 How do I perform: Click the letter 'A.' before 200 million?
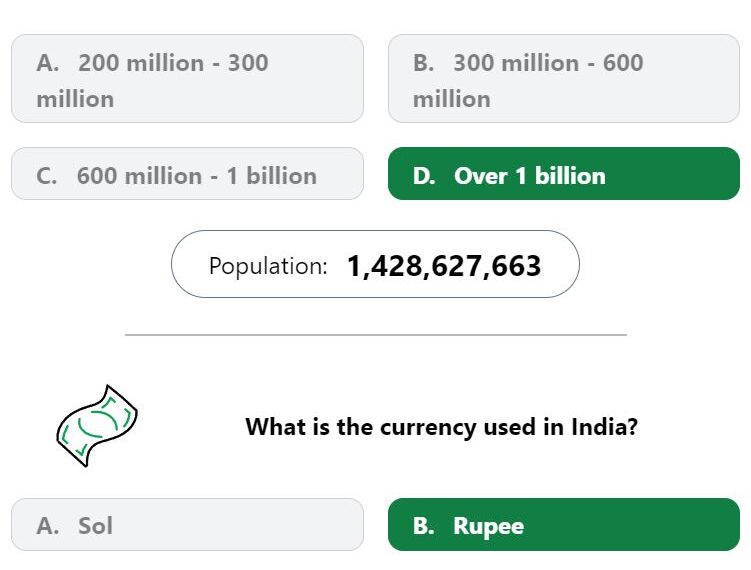point(48,63)
